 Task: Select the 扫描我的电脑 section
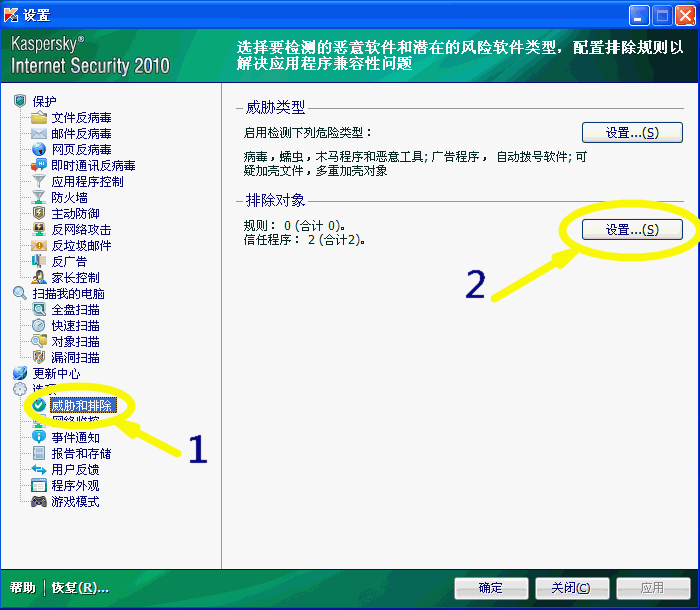point(68,294)
